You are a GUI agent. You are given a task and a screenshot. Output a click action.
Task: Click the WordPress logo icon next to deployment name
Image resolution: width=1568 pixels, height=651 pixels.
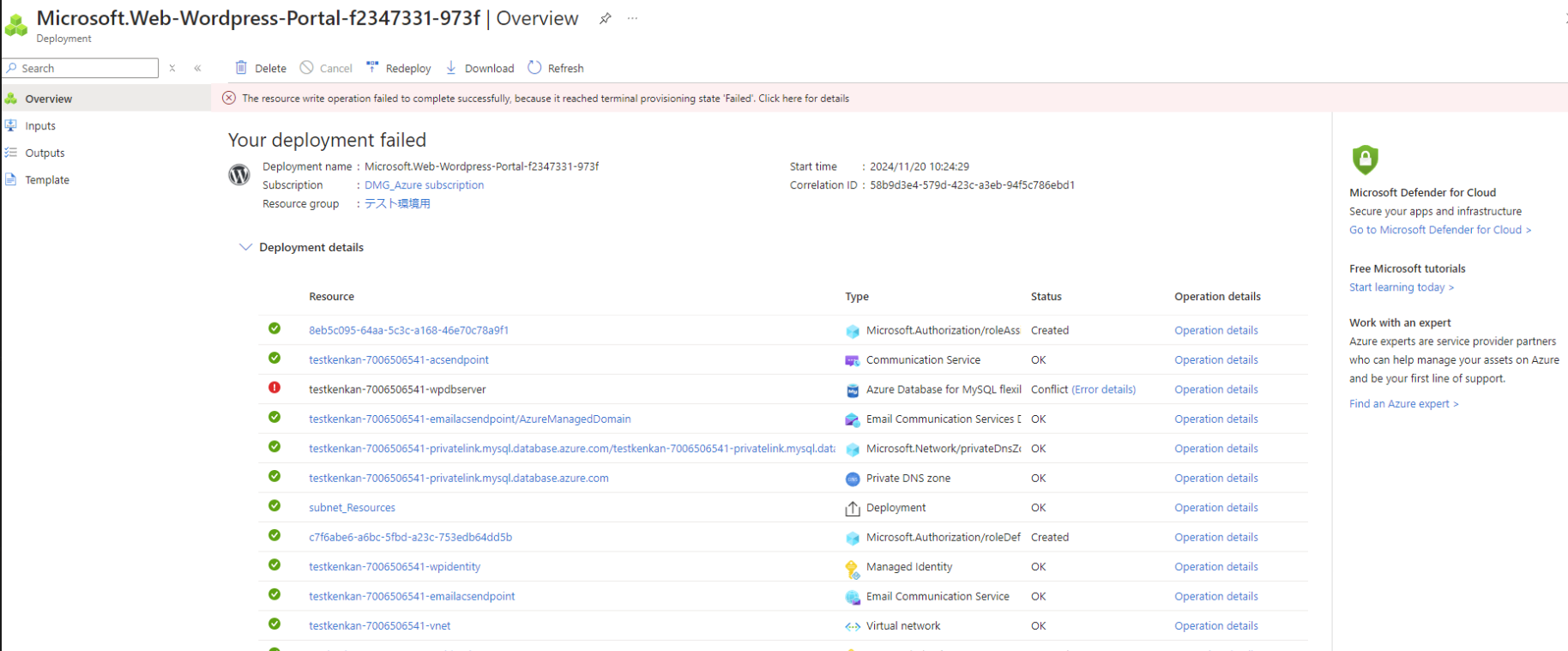(239, 175)
